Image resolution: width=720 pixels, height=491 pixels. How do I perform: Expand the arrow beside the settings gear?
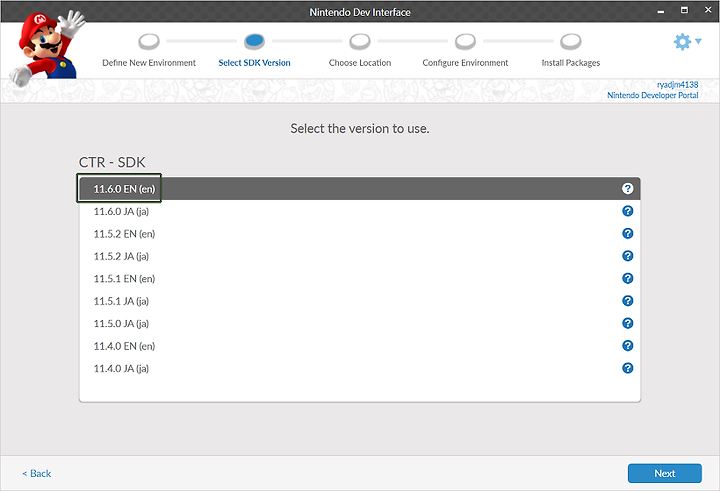coord(698,41)
